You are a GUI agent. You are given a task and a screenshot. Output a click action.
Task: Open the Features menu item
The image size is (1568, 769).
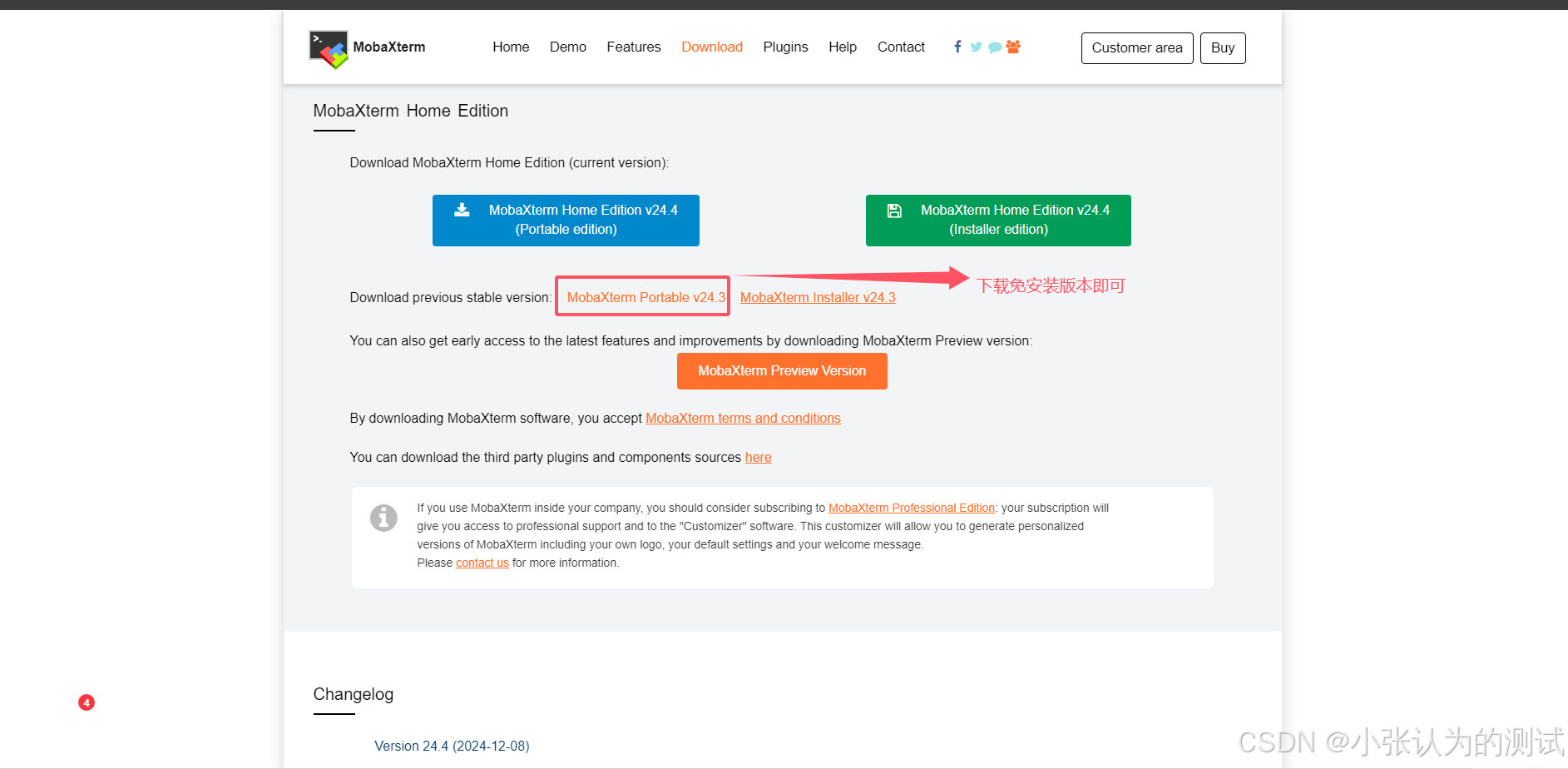tap(634, 47)
